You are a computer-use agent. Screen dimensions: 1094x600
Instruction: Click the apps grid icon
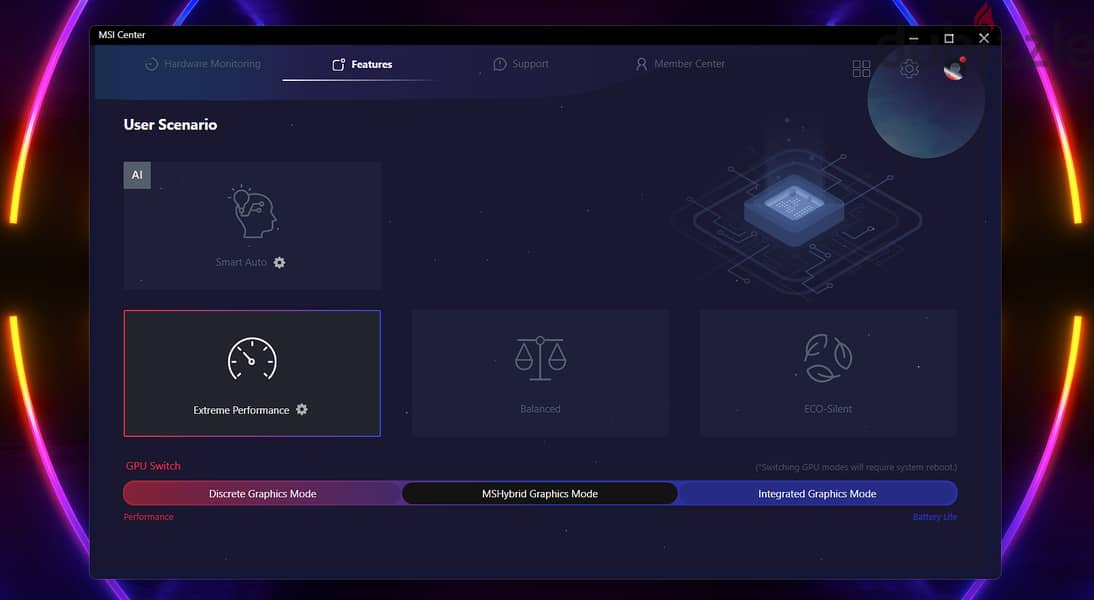coord(861,68)
